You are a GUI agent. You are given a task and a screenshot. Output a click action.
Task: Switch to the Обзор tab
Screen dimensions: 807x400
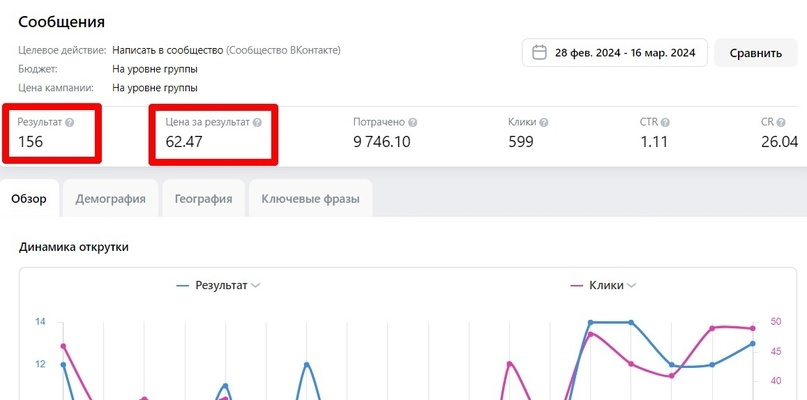[29, 199]
